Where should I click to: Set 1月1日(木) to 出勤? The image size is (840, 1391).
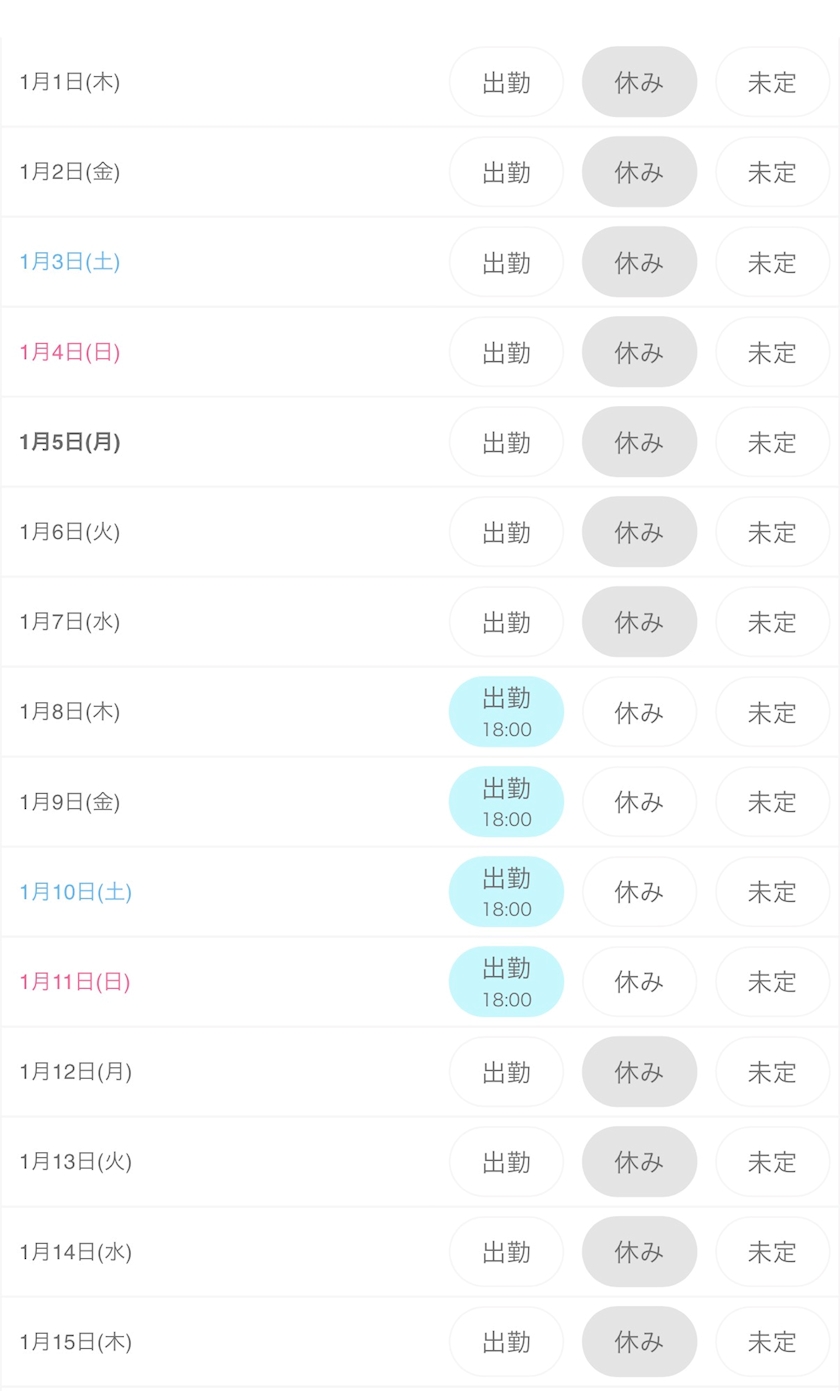point(506,82)
